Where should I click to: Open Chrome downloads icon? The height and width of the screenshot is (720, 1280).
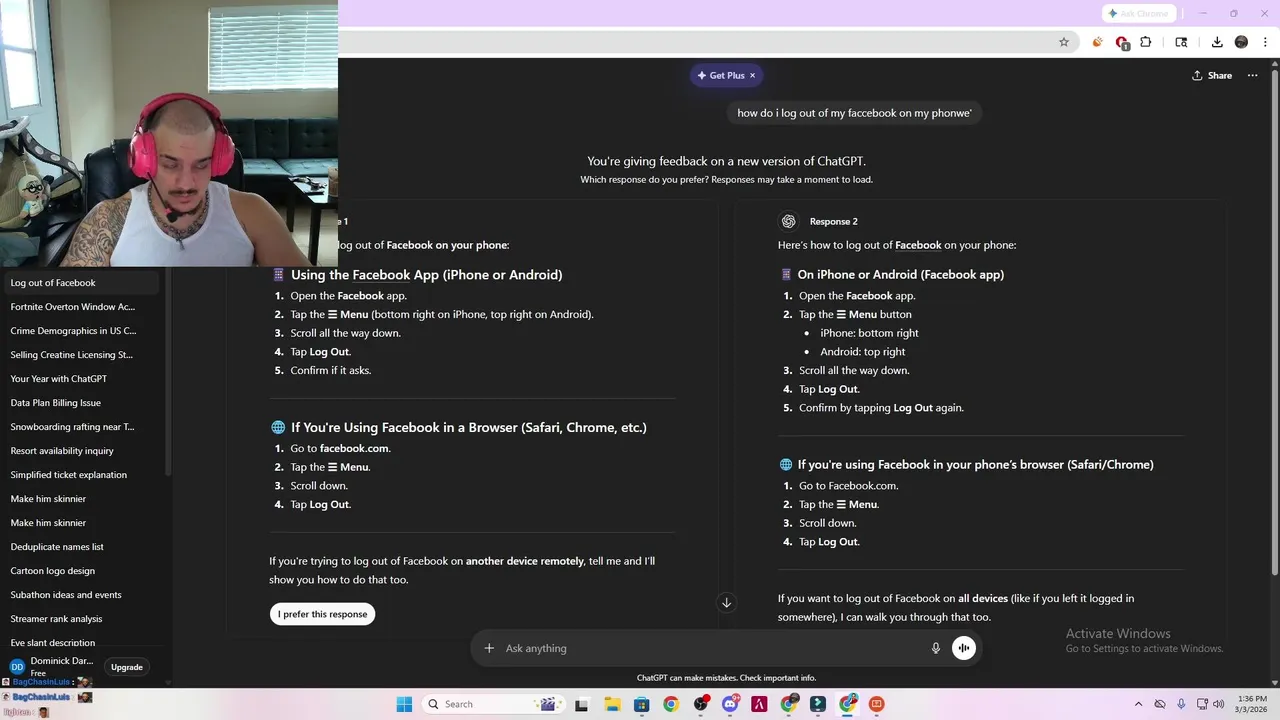pos(1217,42)
